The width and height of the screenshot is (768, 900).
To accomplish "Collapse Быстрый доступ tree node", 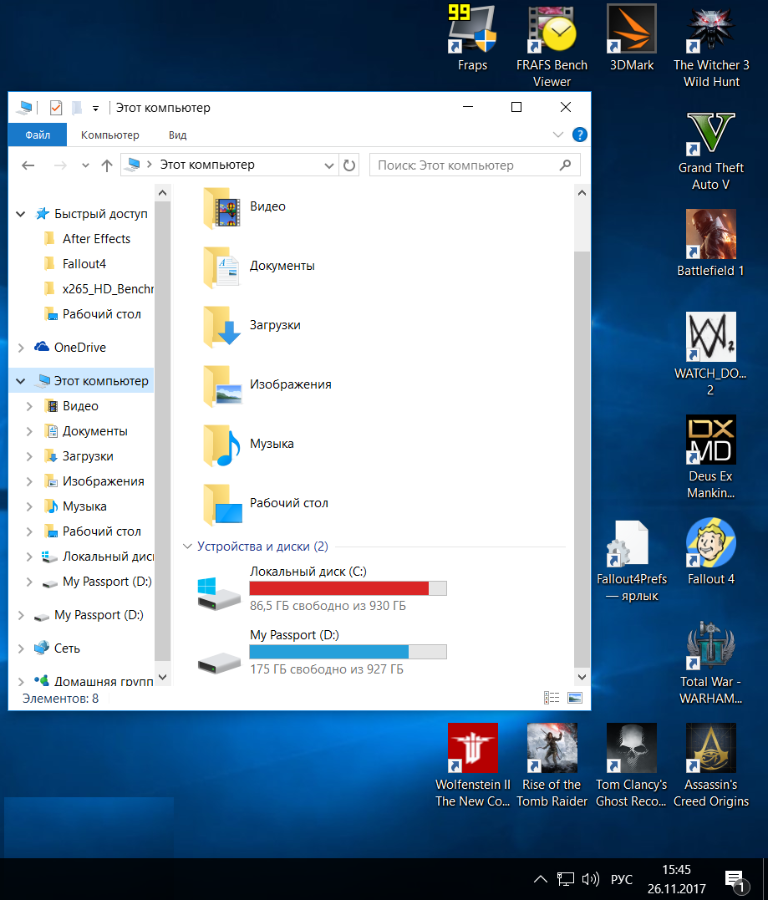I will [21, 214].
